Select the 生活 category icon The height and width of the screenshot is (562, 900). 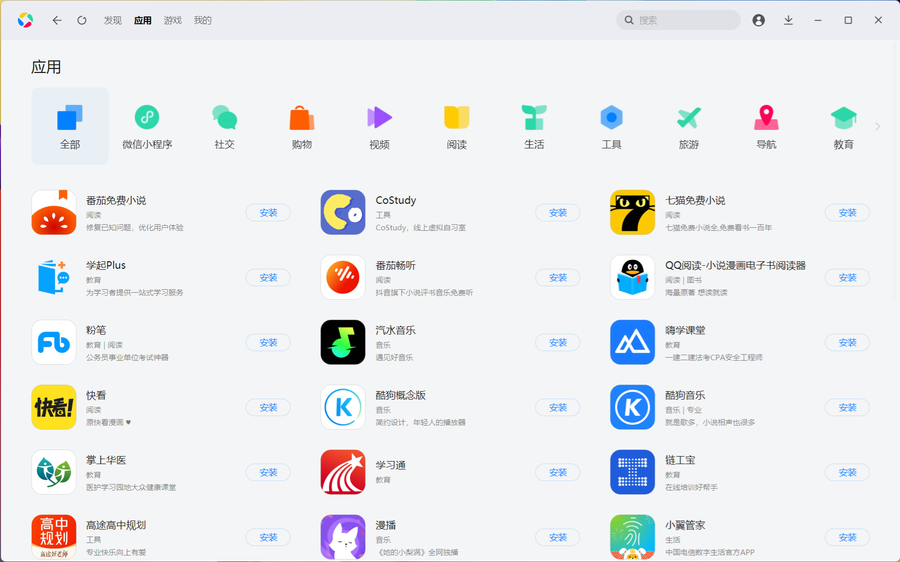click(x=534, y=117)
